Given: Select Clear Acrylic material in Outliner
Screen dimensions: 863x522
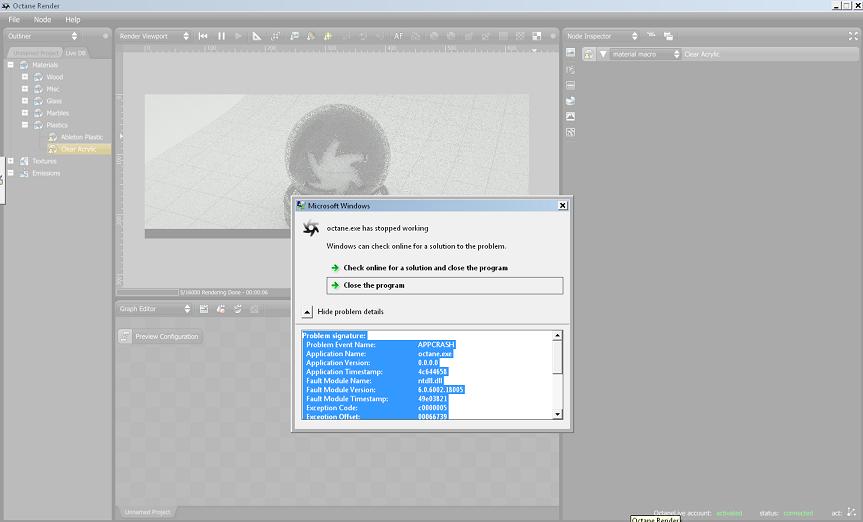Looking at the screenshot, I should [x=78, y=149].
